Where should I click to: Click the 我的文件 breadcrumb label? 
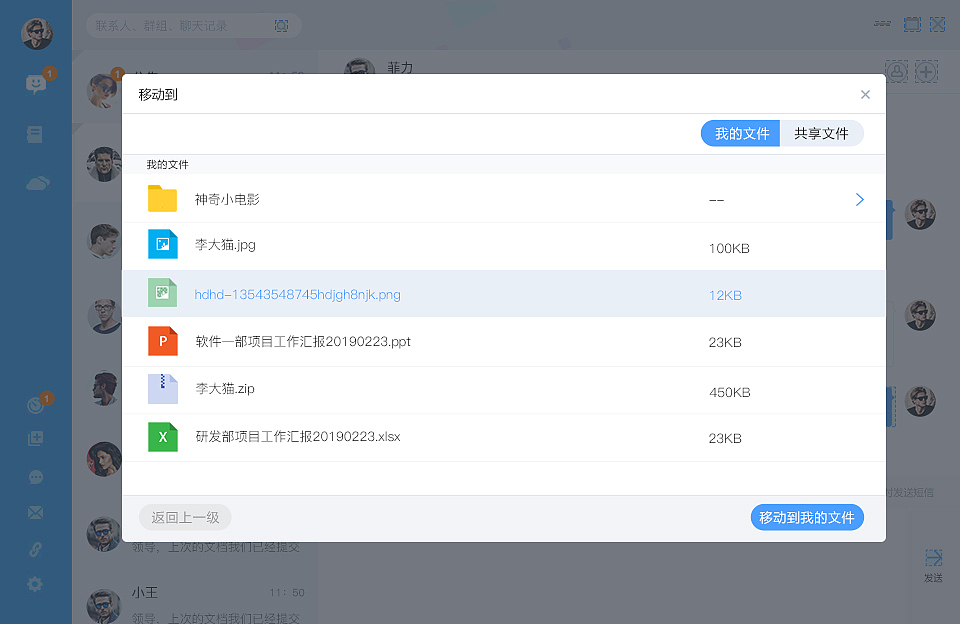(167, 165)
